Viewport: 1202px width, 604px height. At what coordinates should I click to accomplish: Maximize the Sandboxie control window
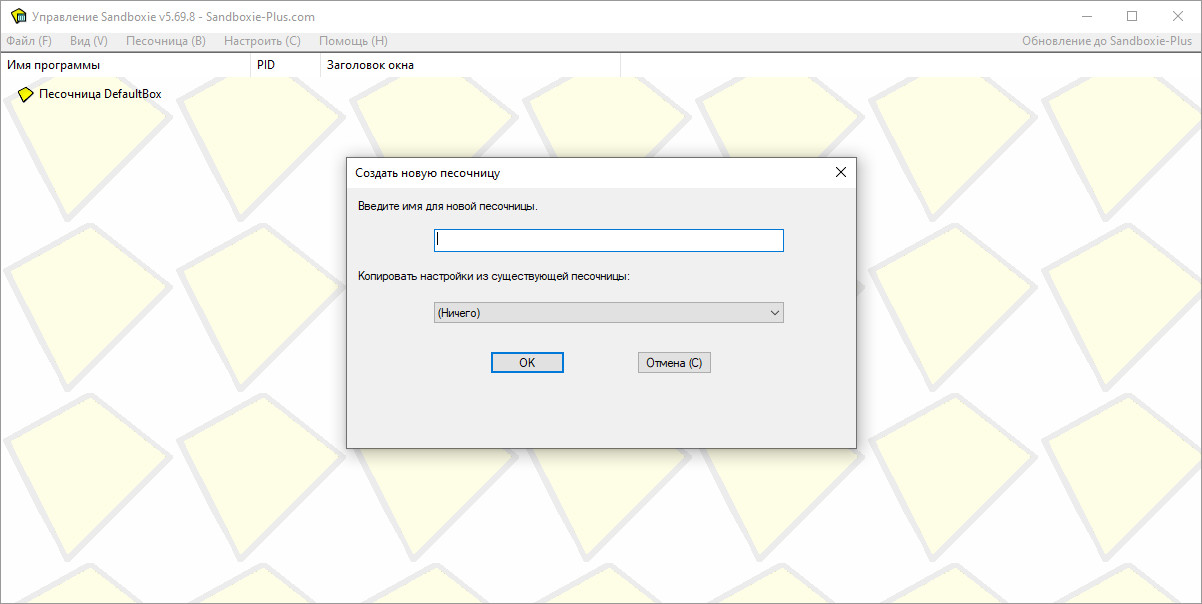click(x=1132, y=16)
